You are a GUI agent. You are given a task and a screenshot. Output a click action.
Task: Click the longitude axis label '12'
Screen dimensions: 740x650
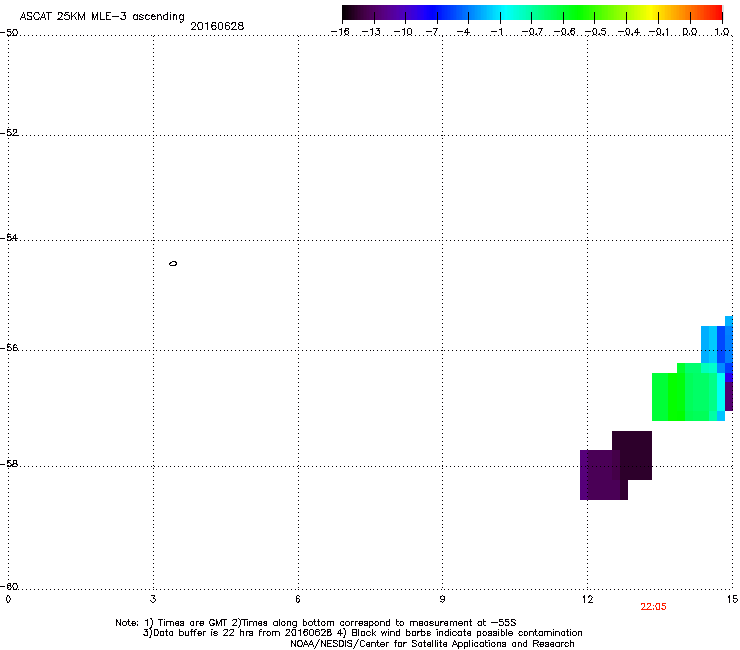pyautogui.click(x=588, y=599)
